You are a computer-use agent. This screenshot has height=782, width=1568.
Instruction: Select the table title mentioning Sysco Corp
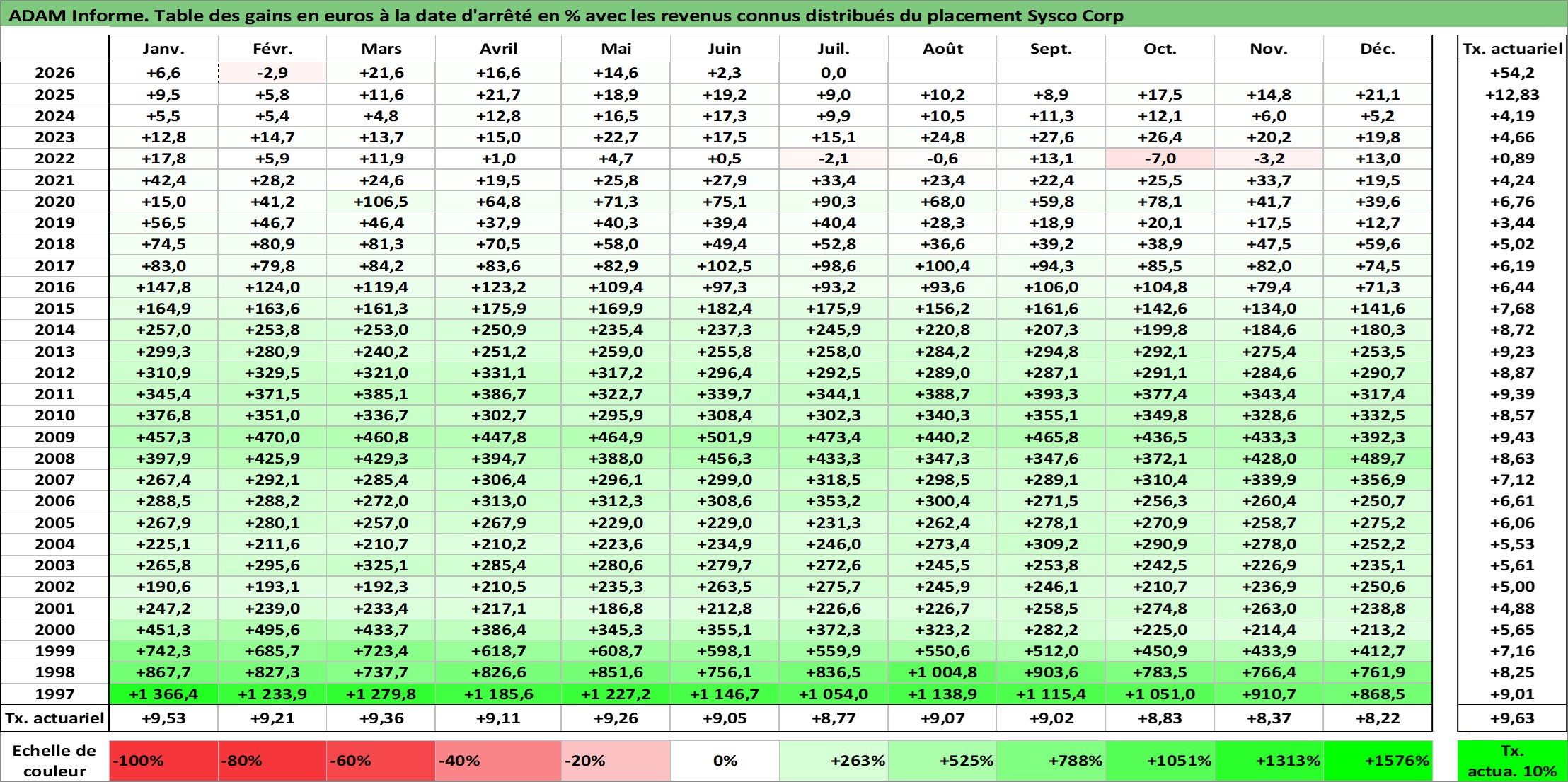tap(566, 16)
